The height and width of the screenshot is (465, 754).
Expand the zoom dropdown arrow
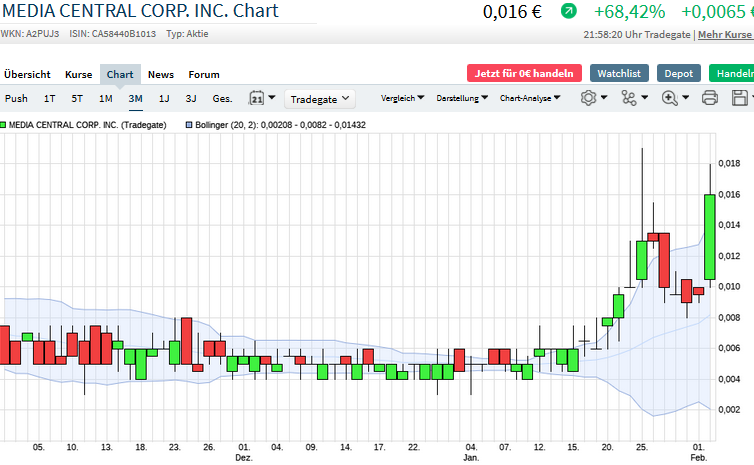(x=685, y=98)
